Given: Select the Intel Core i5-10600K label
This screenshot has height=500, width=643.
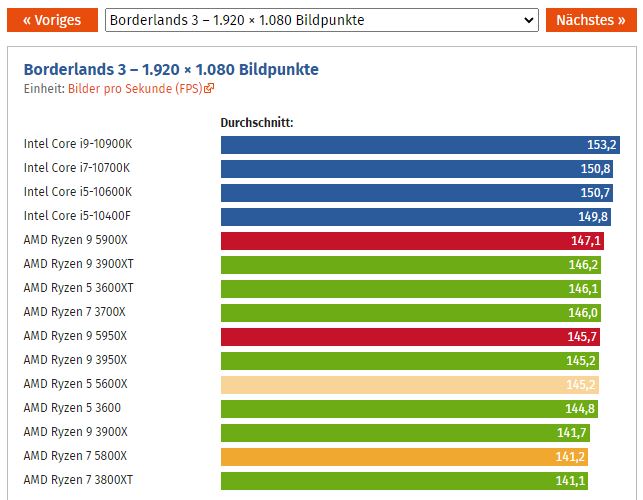Looking at the screenshot, I should coord(78,192).
